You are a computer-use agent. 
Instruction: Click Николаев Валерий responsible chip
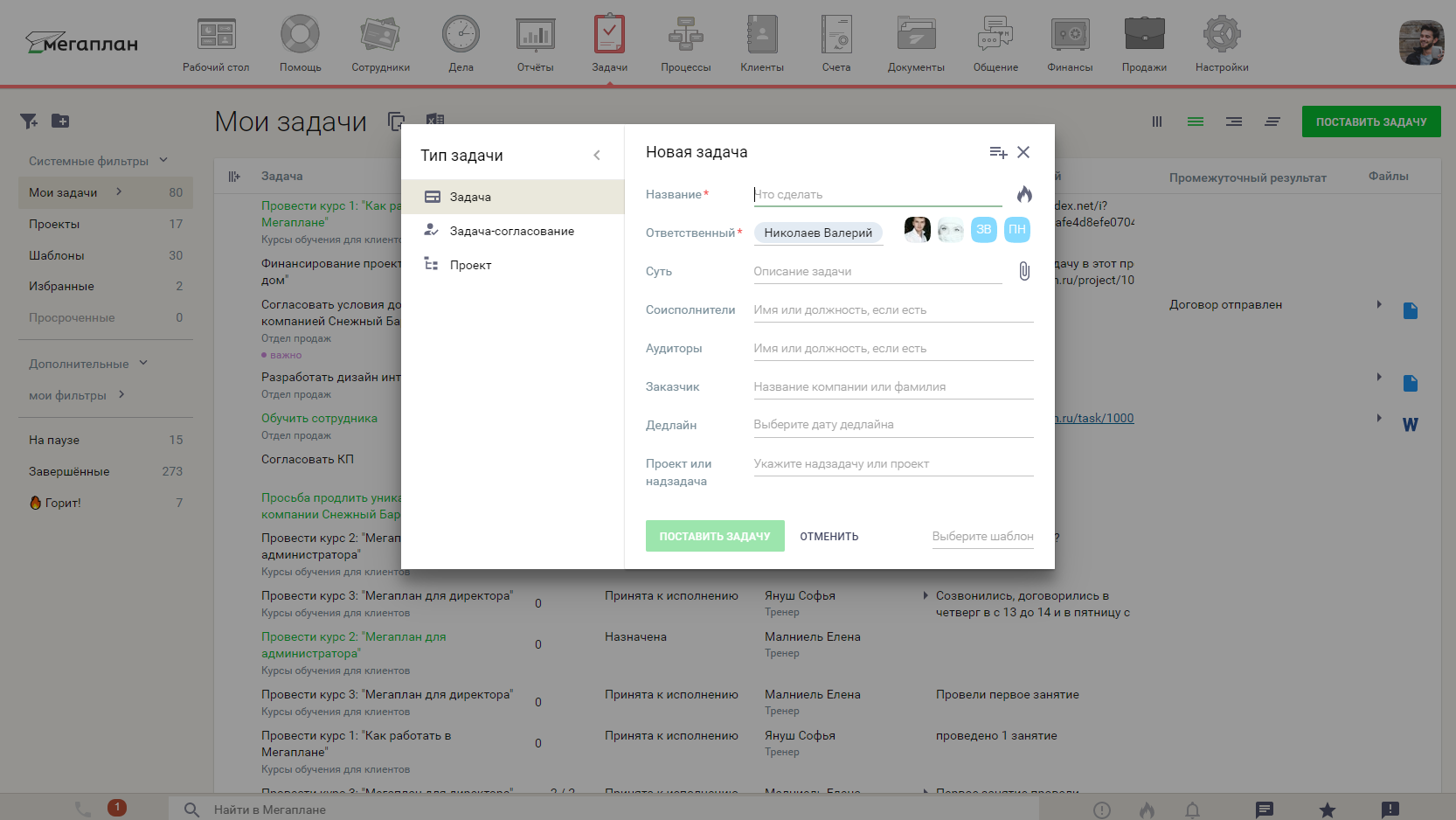click(x=818, y=233)
